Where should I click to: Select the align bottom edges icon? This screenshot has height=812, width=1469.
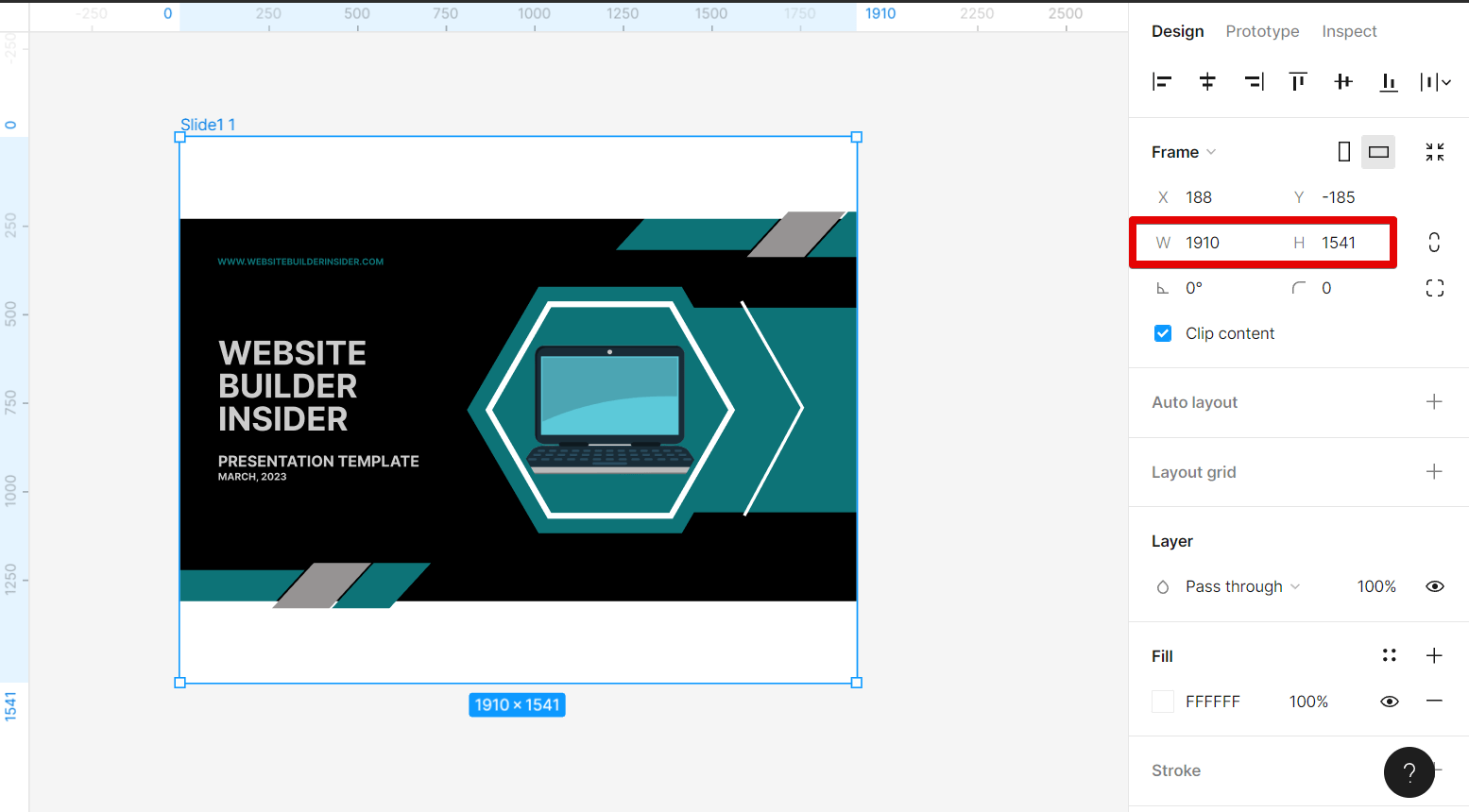click(1389, 82)
